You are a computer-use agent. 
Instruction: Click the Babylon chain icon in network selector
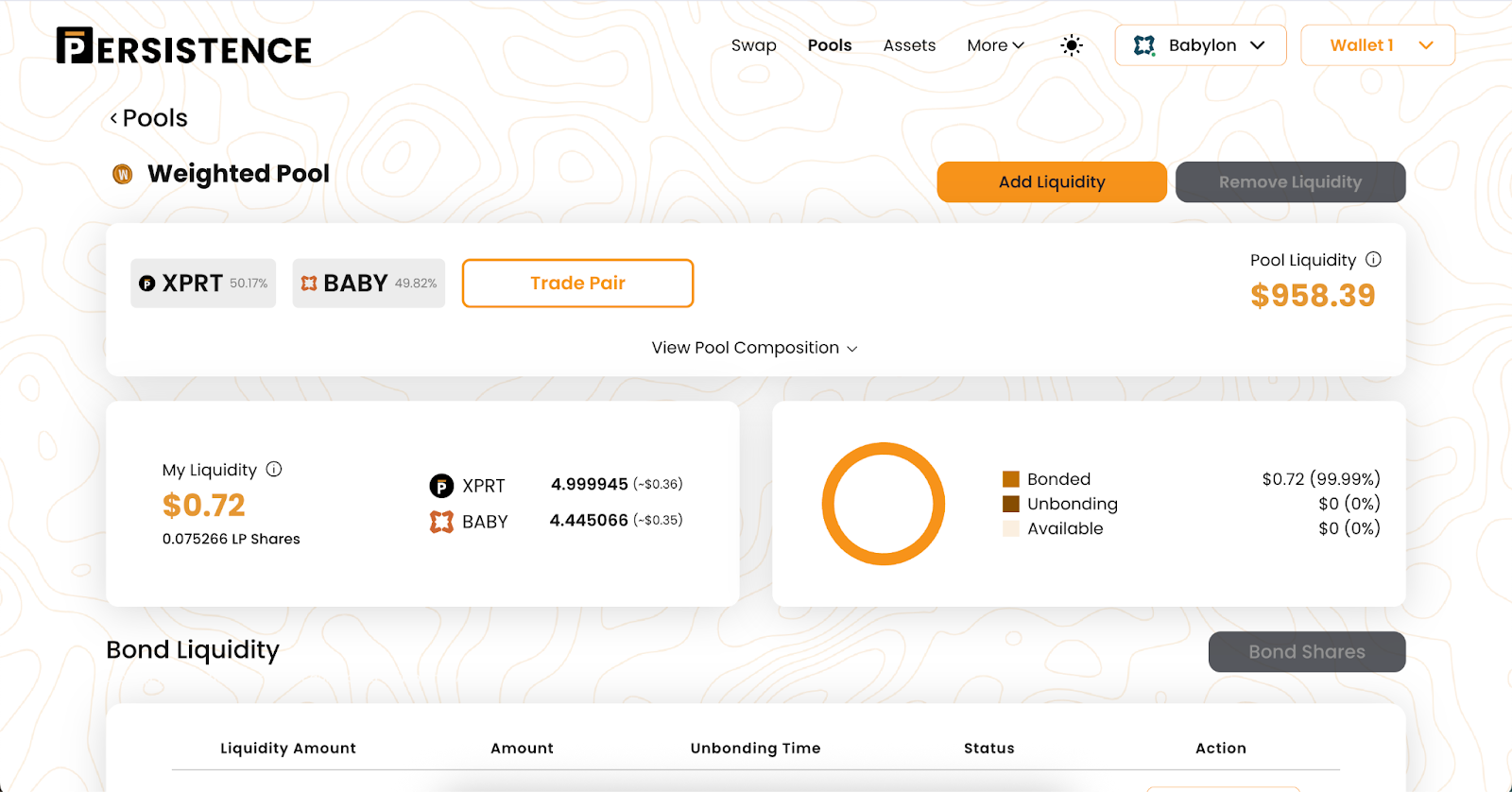click(1144, 45)
